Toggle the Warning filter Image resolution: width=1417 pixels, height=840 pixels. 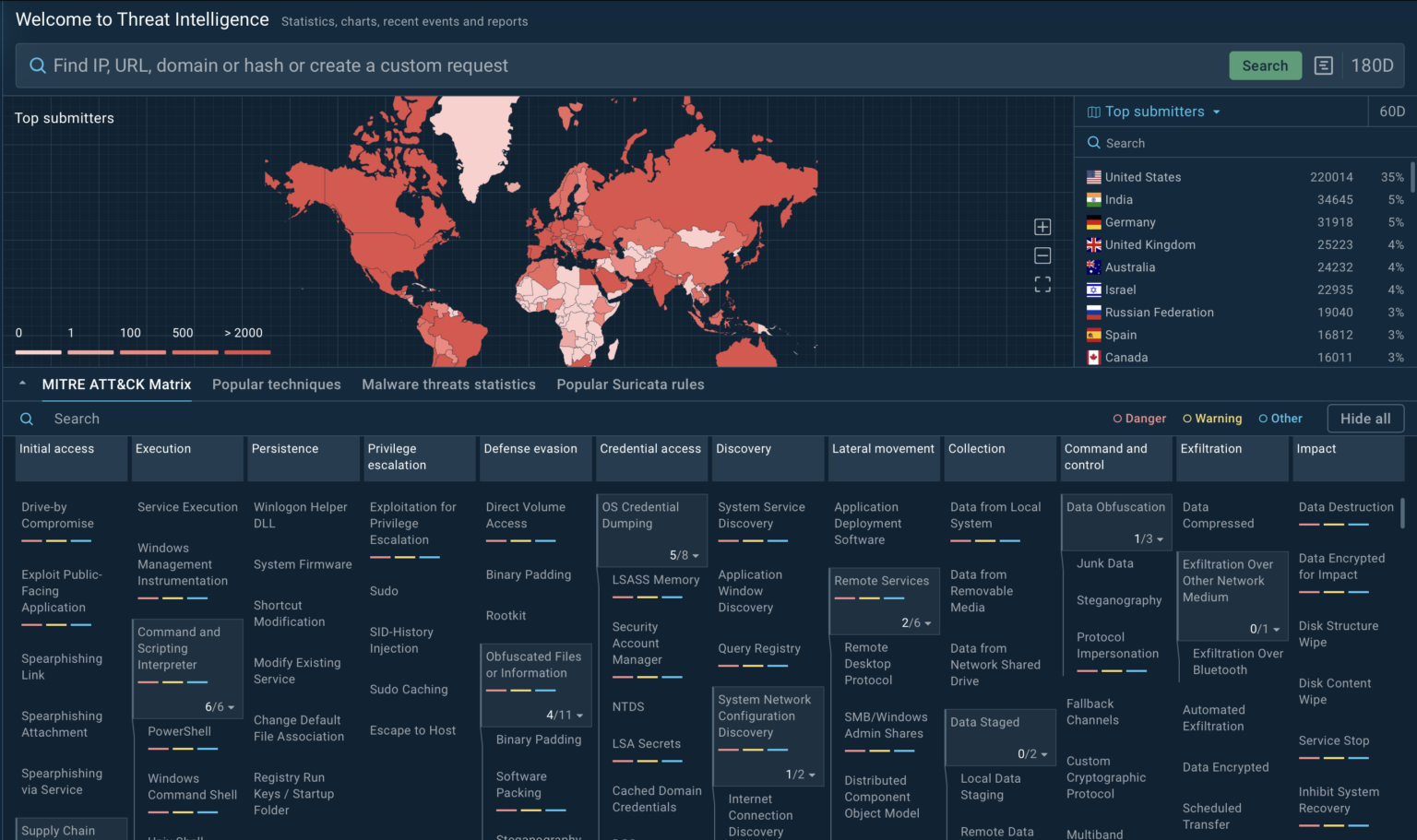point(1212,419)
